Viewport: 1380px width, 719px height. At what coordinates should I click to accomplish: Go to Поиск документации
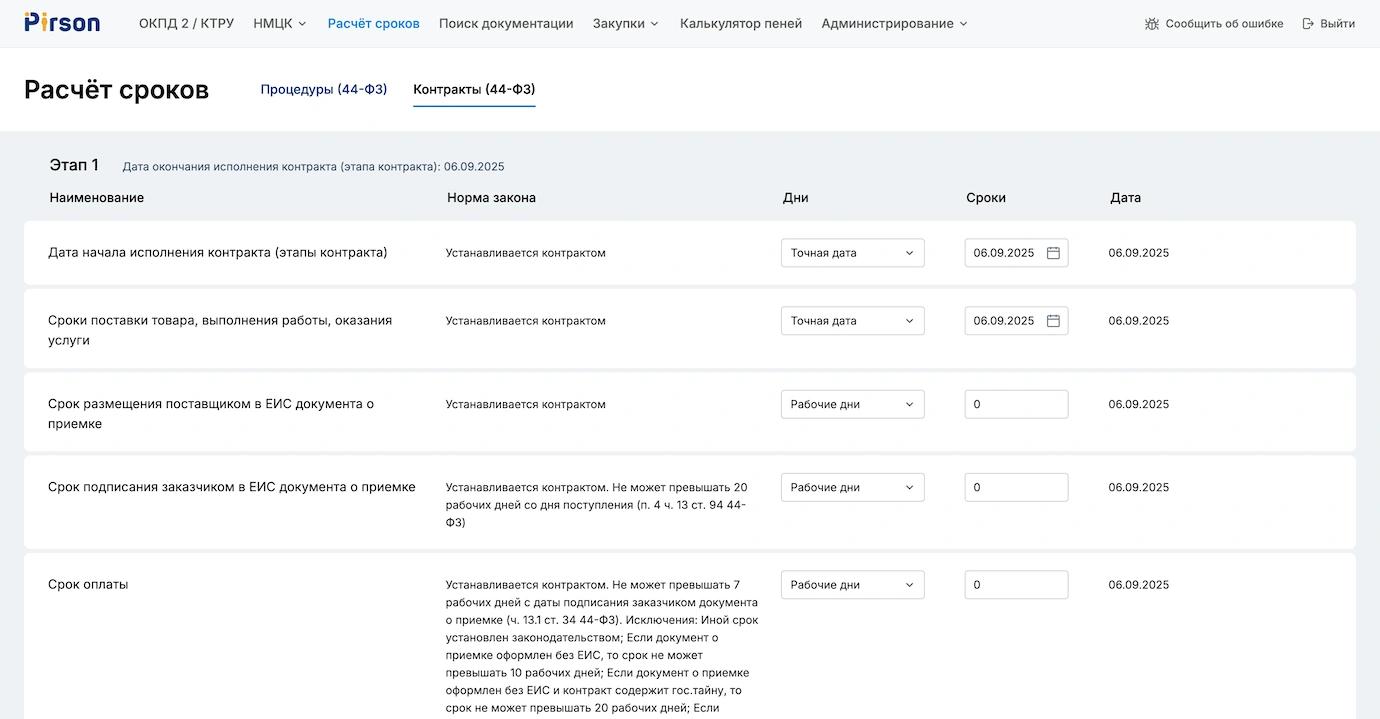tap(506, 24)
